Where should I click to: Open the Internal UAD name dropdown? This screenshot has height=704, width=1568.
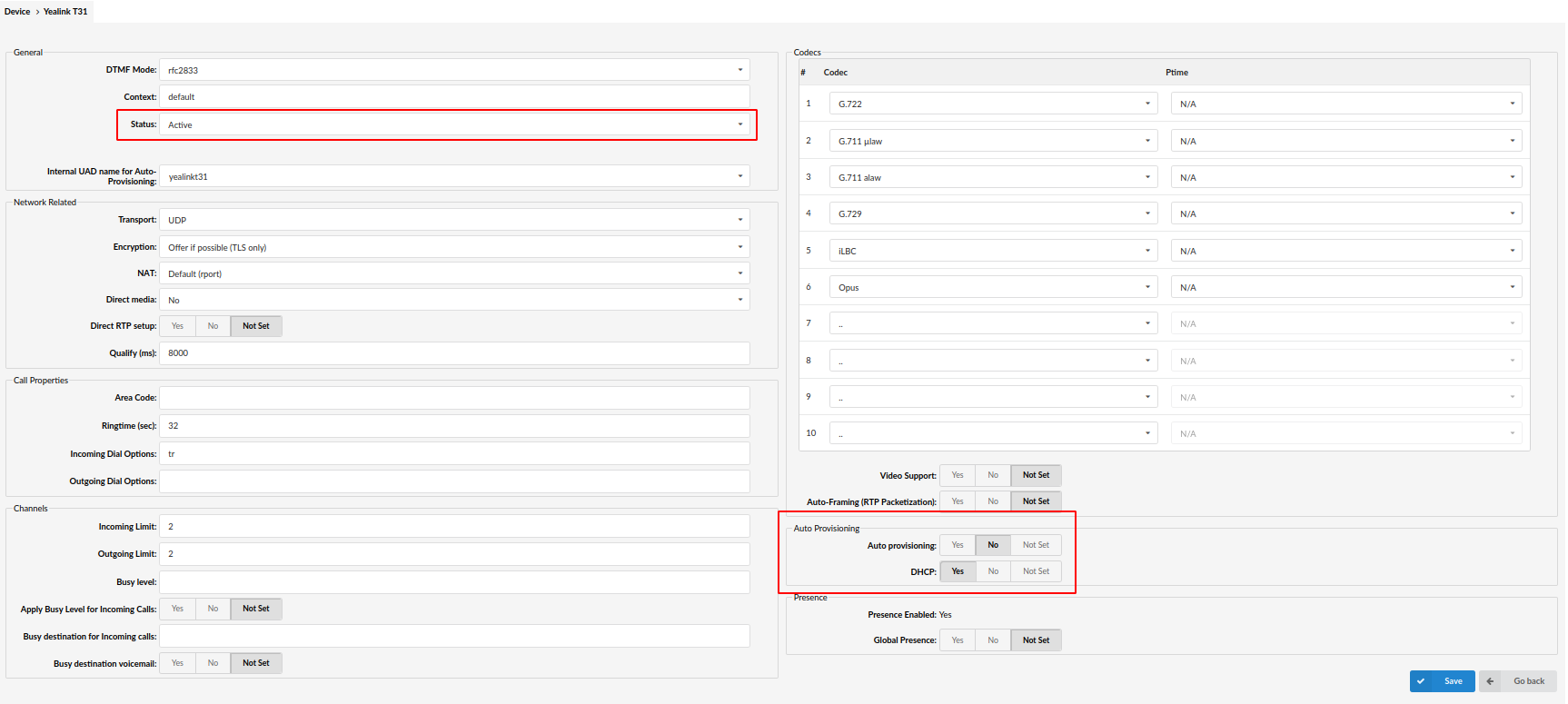tap(454, 176)
